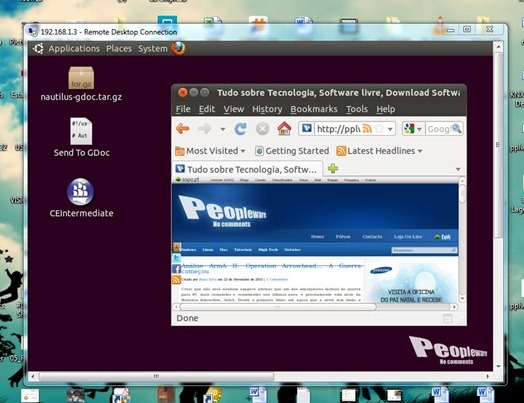524x403 pixels.
Task: Open the Contacto link on Pplware page
Action: point(372,237)
